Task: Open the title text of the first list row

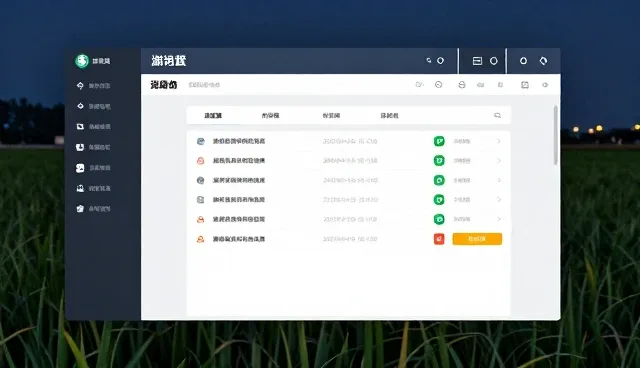Action: pyautogui.click(x=239, y=141)
